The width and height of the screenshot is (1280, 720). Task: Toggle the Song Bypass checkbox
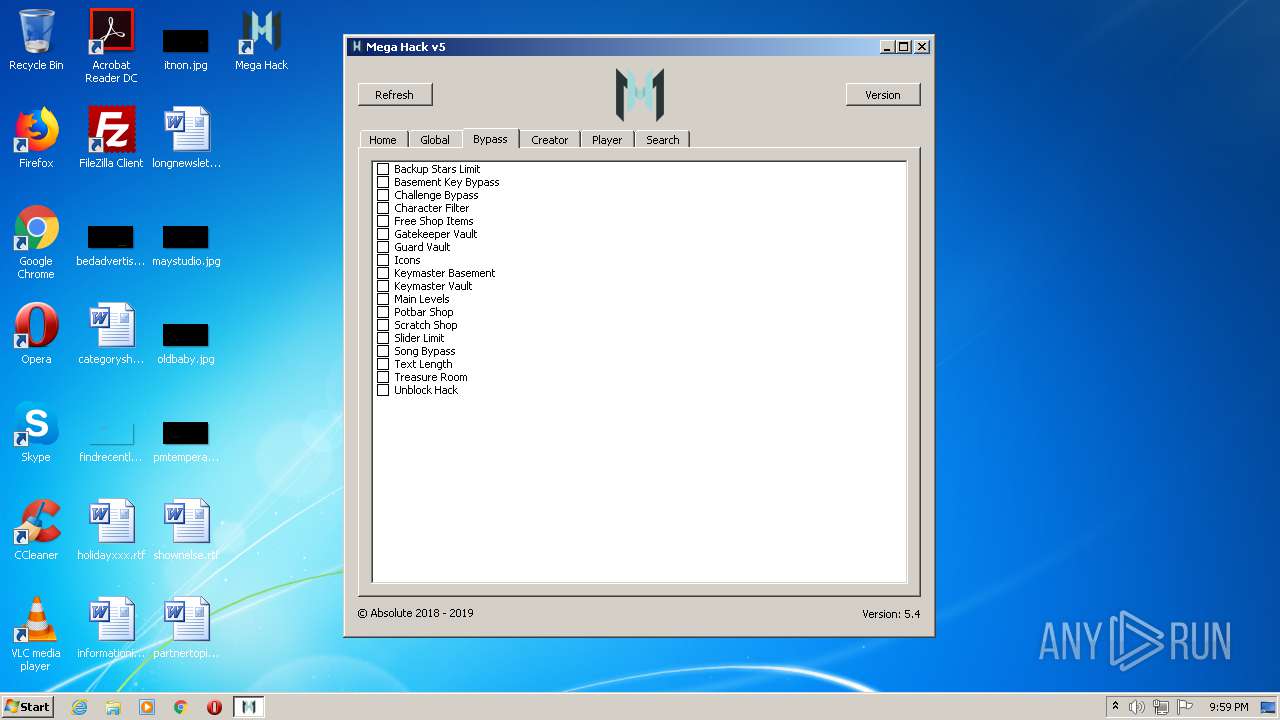pos(382,351)
